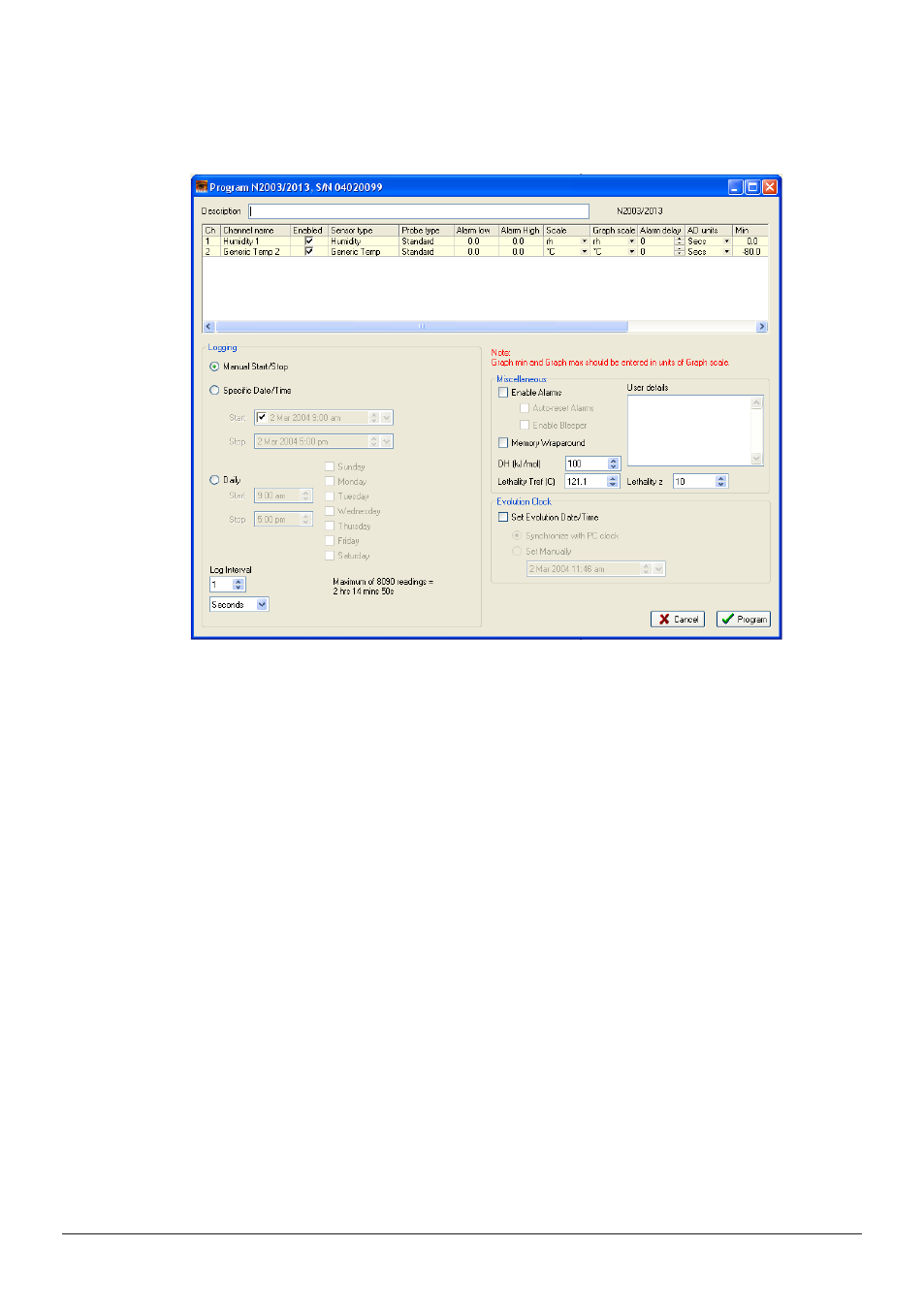Image resolution: width=924 pixels, height=1311 pixels.
Task: Click the Lethality Tref stepper arrows
Action: click(x=613, y=481)
